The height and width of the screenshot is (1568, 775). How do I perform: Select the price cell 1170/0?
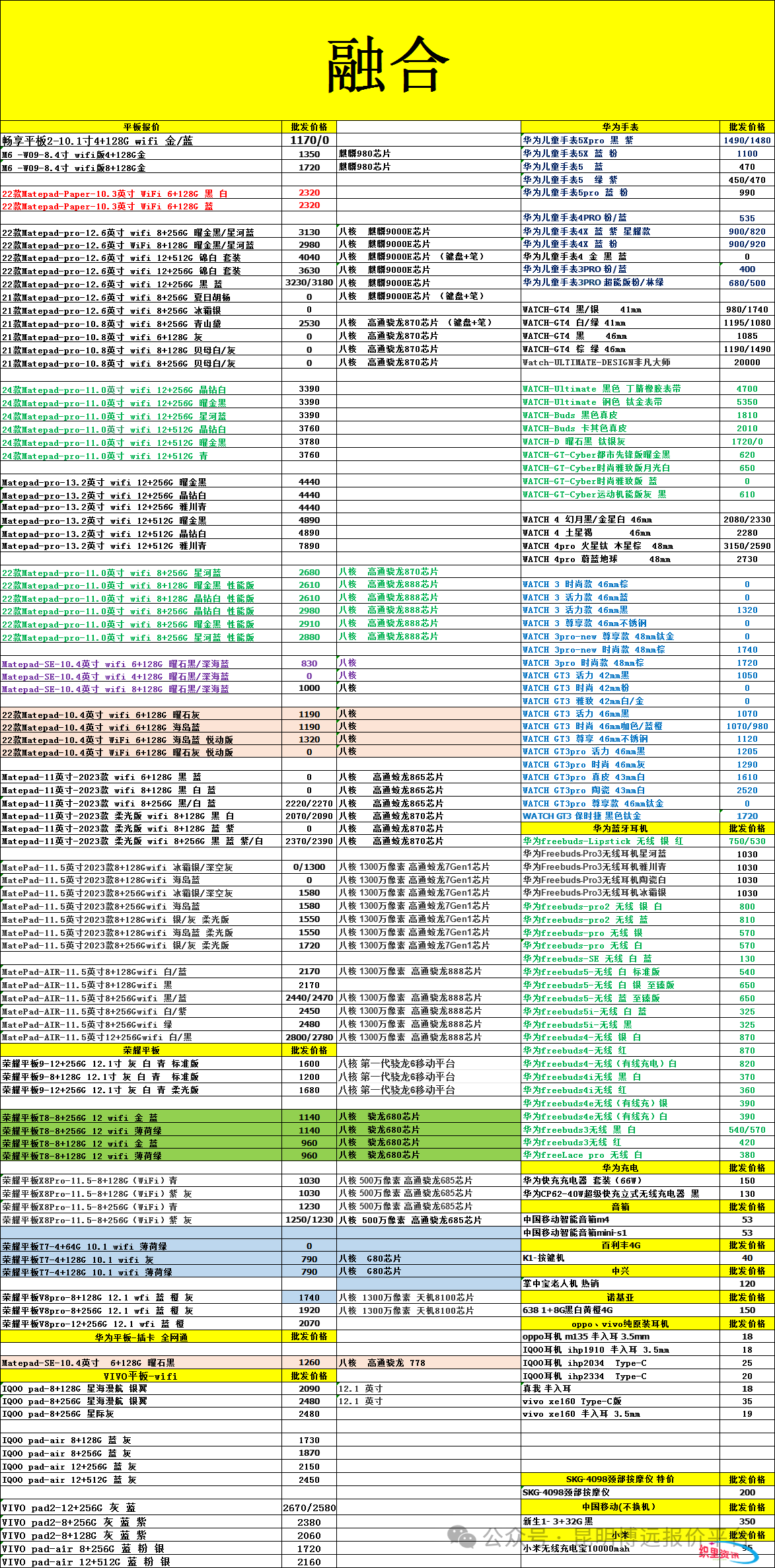pyautogui.click(x=309, y=141)
